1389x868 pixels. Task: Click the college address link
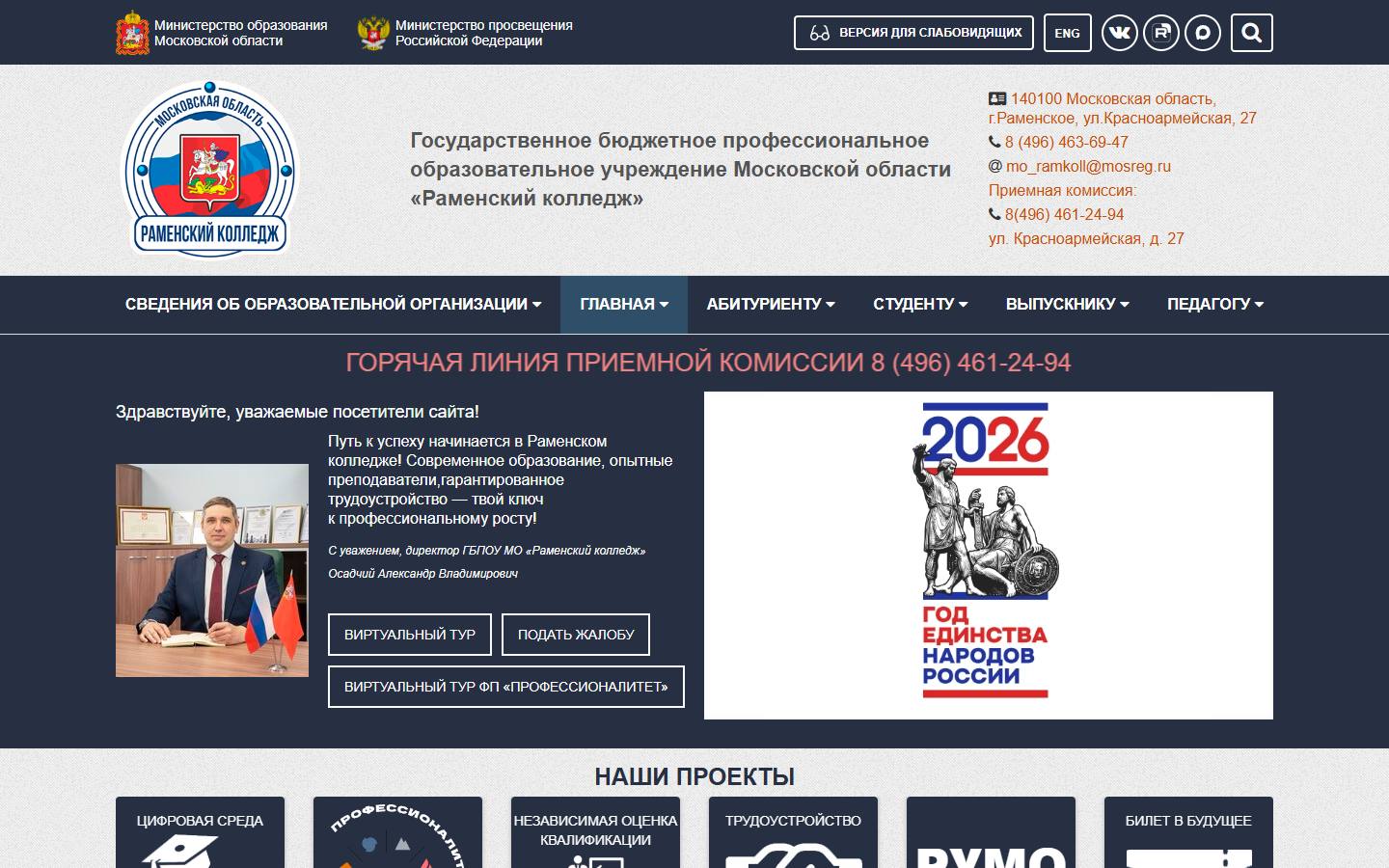click(1123, 108)
